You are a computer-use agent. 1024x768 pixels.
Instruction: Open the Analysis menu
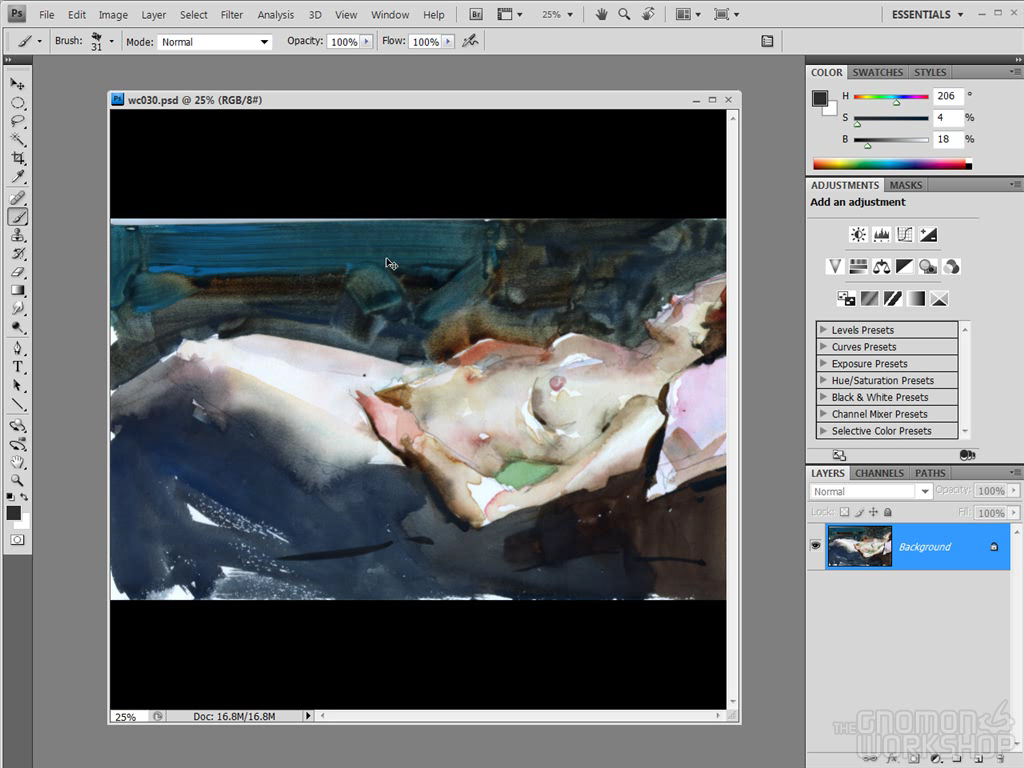[x=276, y=14]
